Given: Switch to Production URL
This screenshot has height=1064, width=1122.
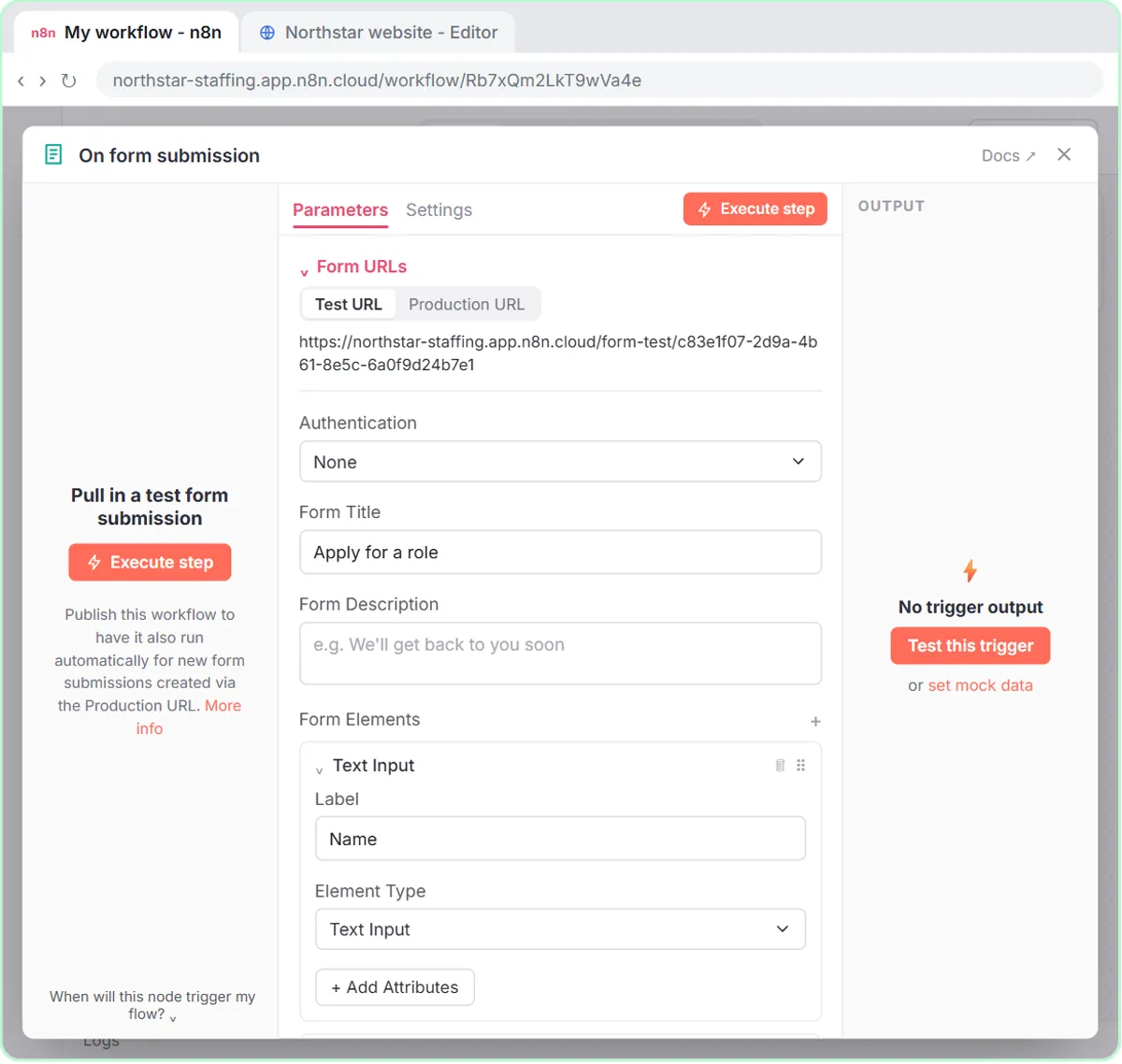Looking at the screenshot, I should point(467,305).
